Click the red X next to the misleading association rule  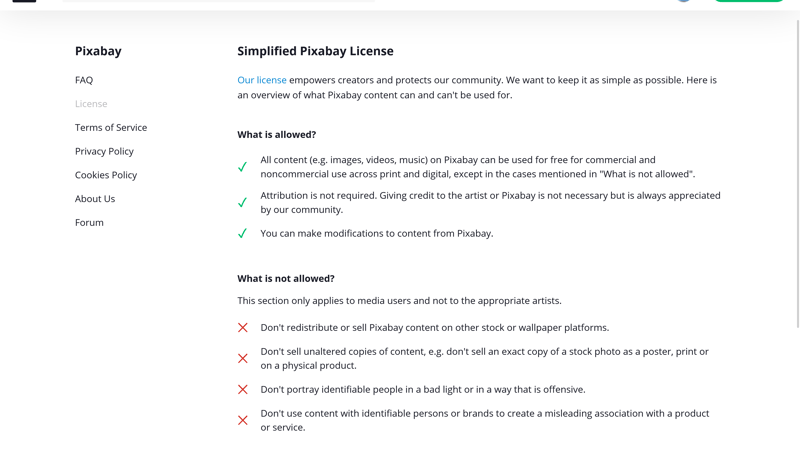(x=243, y=421)
